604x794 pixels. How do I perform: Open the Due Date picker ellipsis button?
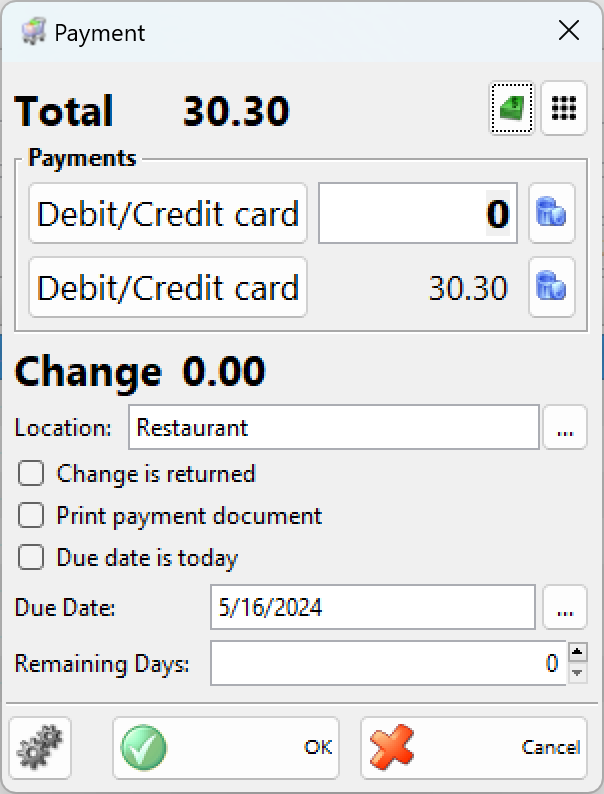565,607
